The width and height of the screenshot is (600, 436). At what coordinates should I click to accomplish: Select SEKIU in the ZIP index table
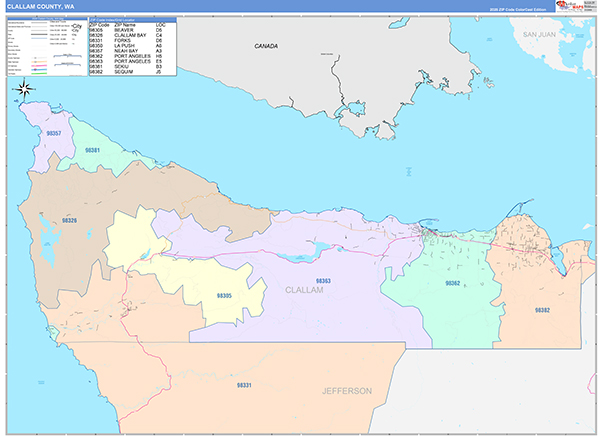121,67
